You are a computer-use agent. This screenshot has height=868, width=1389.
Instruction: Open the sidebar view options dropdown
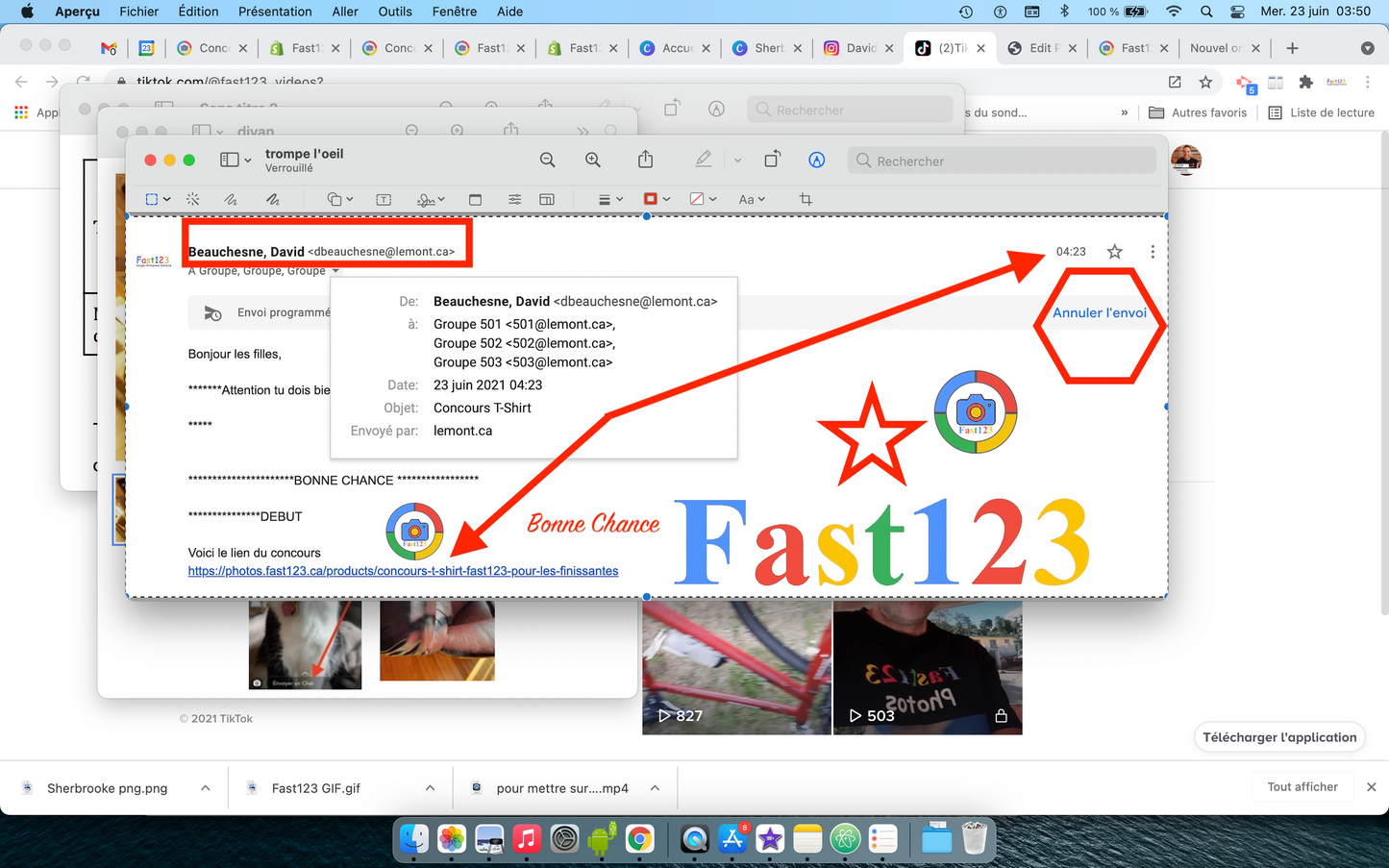point(236,161)
